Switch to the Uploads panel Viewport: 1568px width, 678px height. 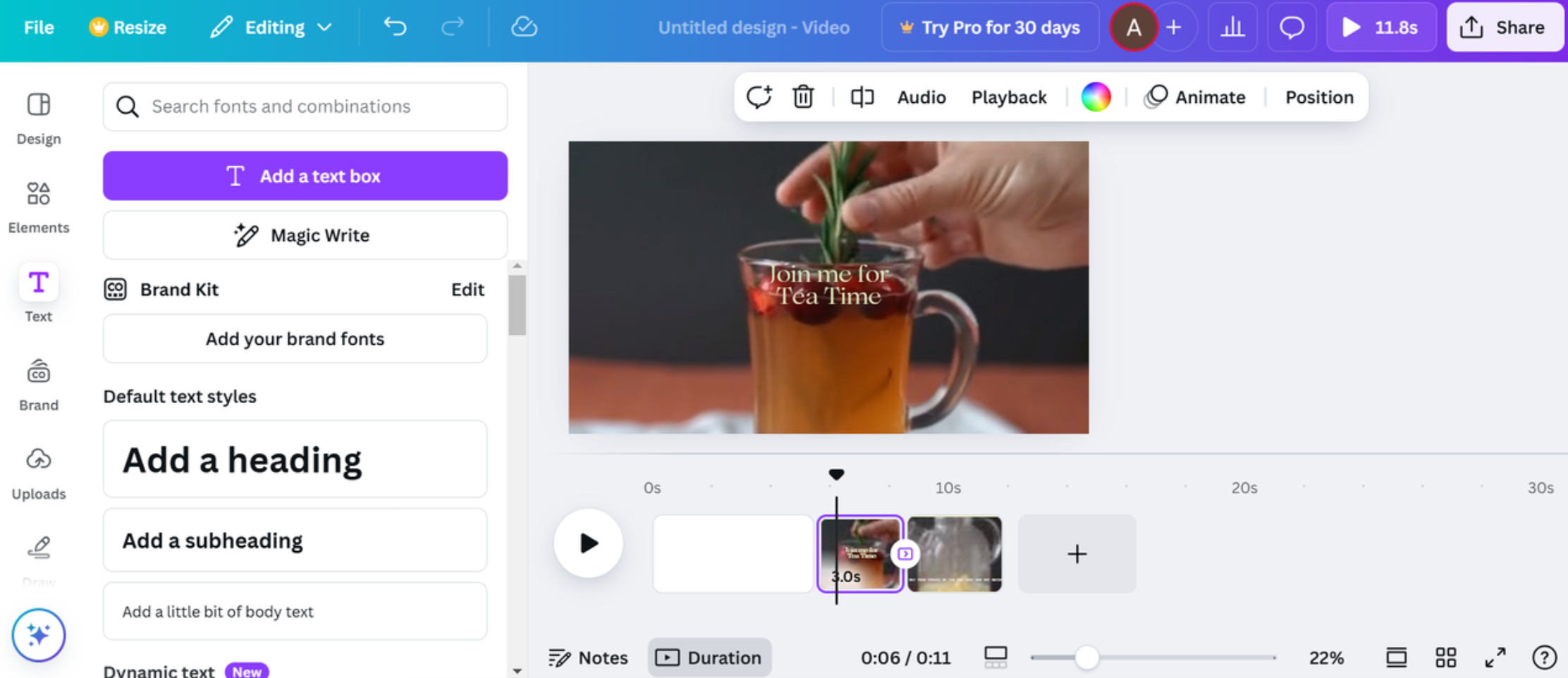pyautogui.click(x=39, y=469)
